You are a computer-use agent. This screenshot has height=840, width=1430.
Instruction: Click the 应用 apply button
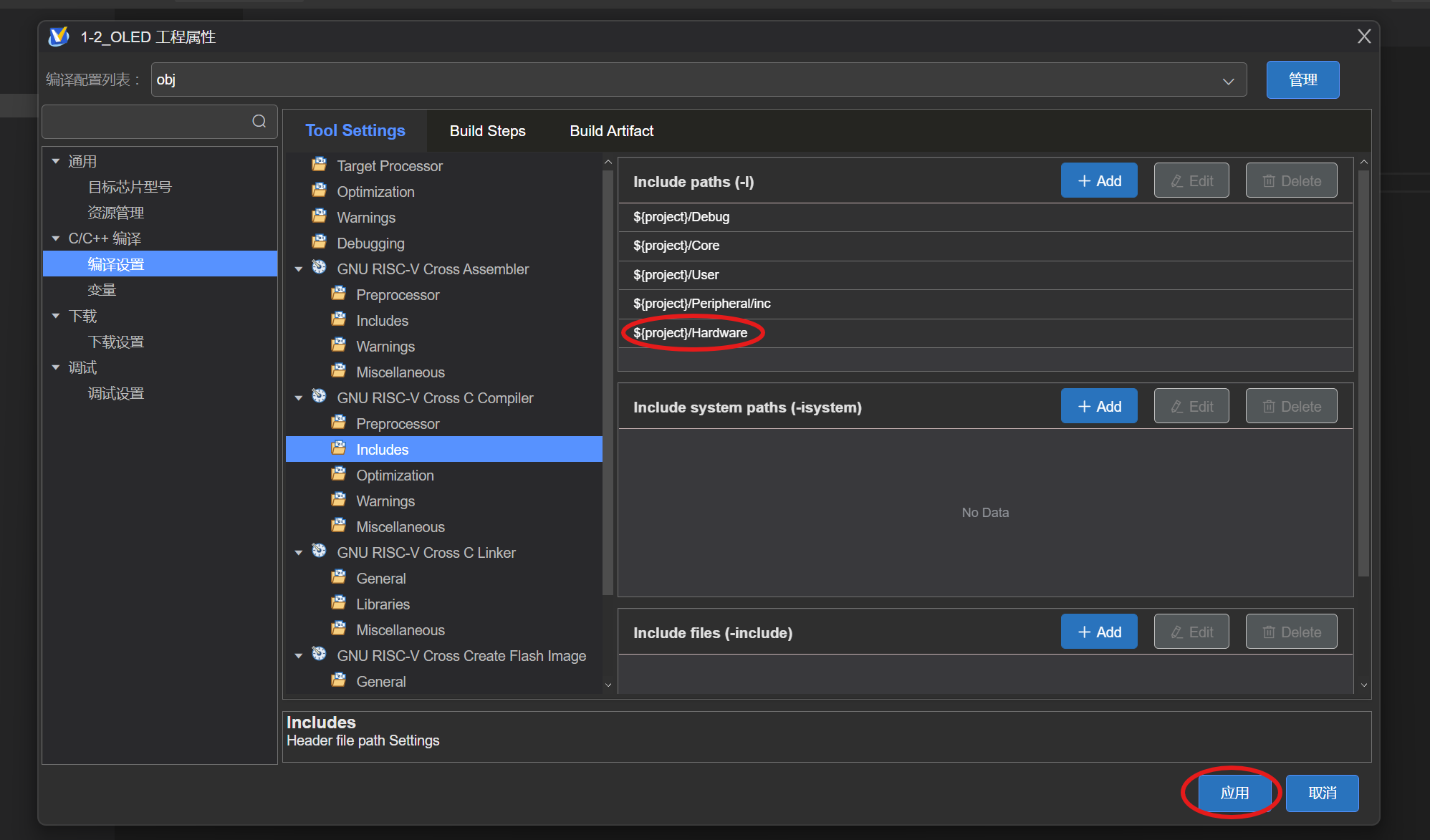tap(1234, 793)
